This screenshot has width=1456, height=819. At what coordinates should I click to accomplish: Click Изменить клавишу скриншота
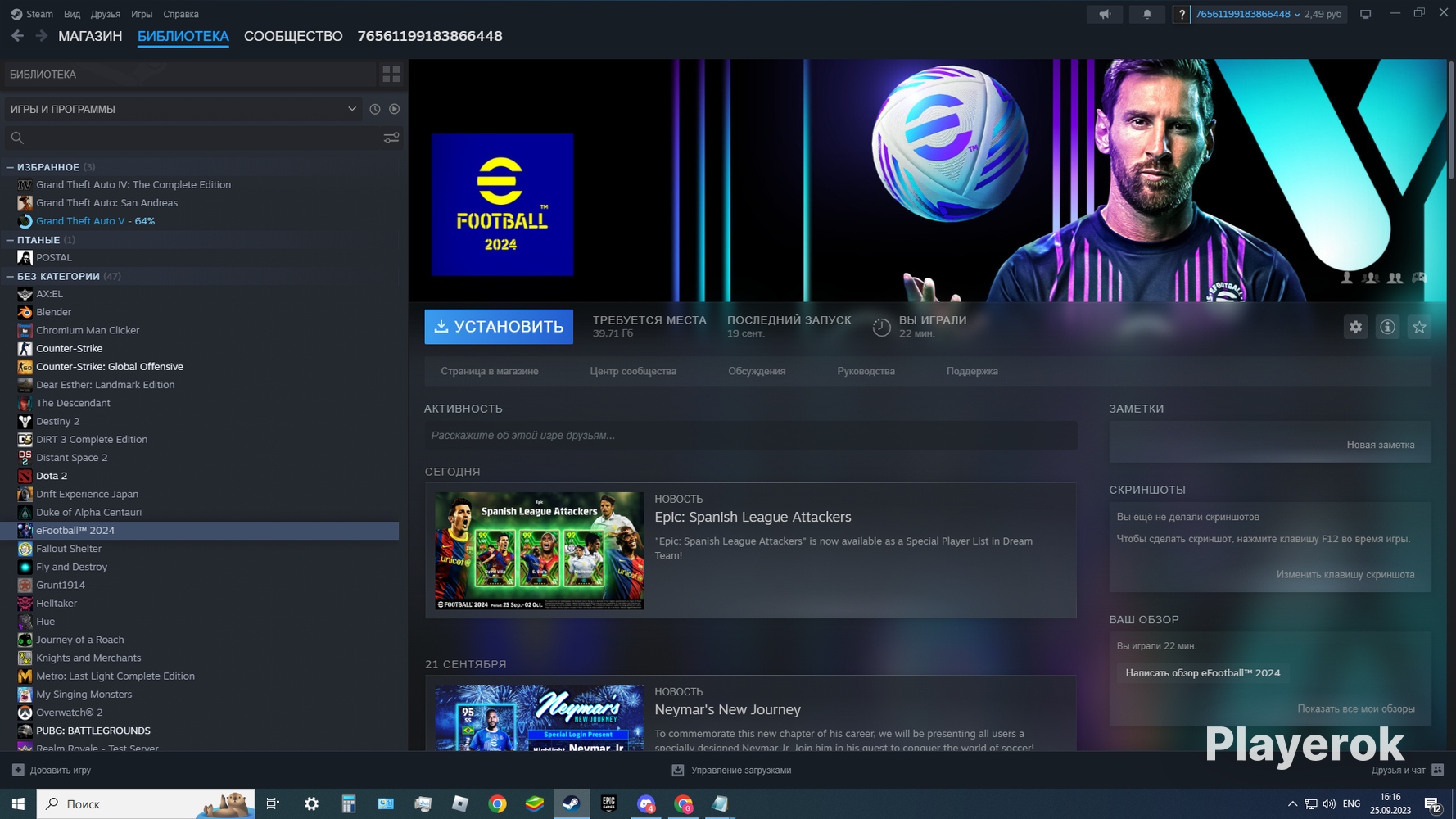(1345, 574)
